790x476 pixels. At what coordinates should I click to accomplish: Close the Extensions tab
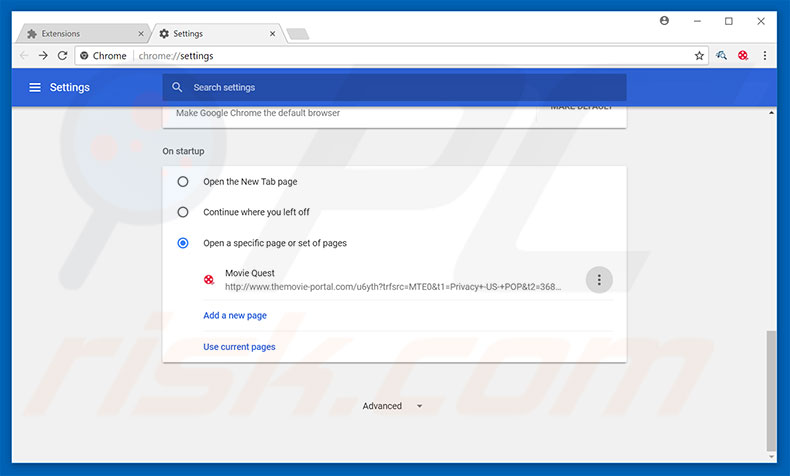click(x=141, y=34)
